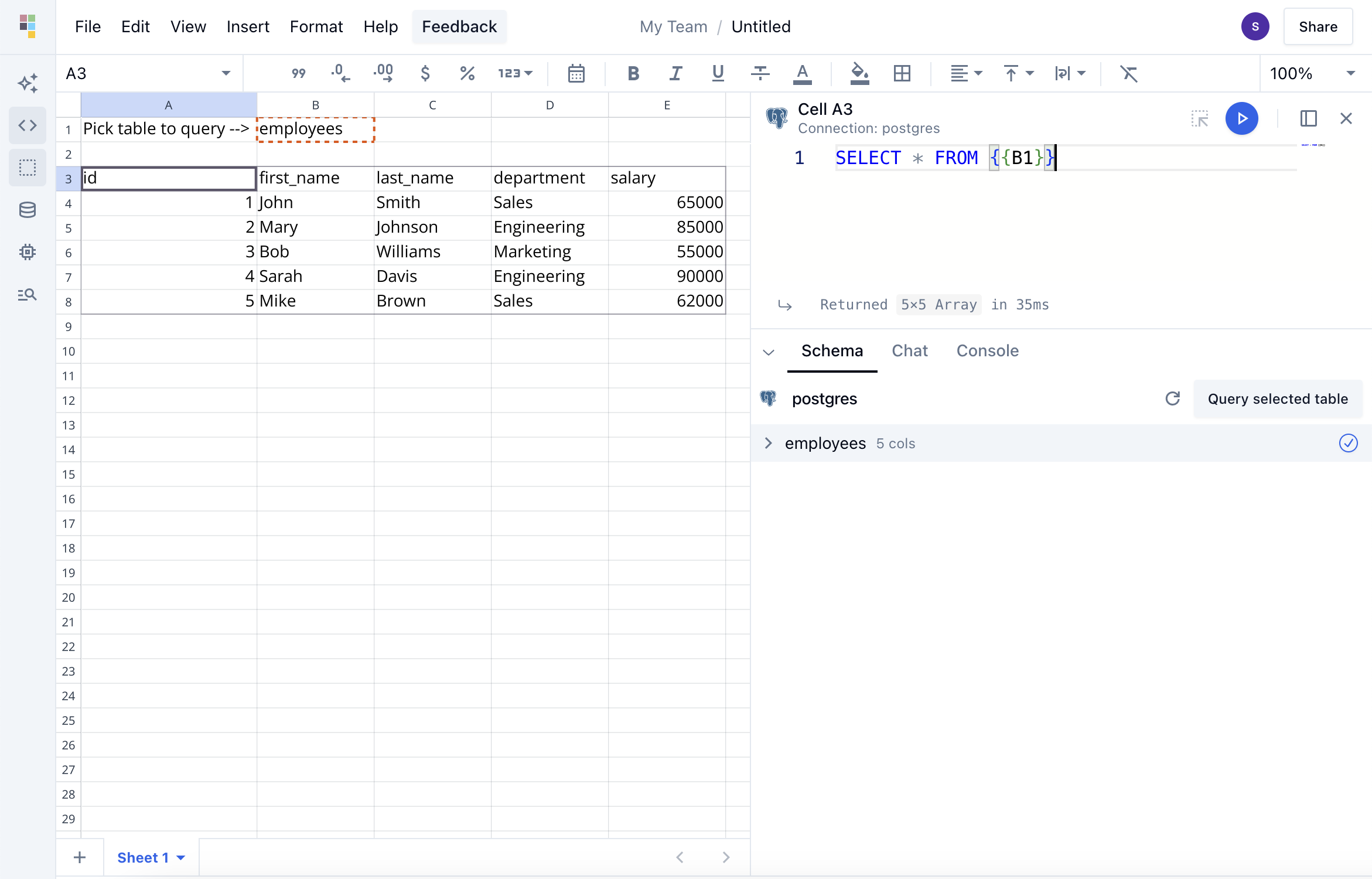Screen dimensions: 1372x879
Task: Open the date format calendar icon
Action: point(576,74)
